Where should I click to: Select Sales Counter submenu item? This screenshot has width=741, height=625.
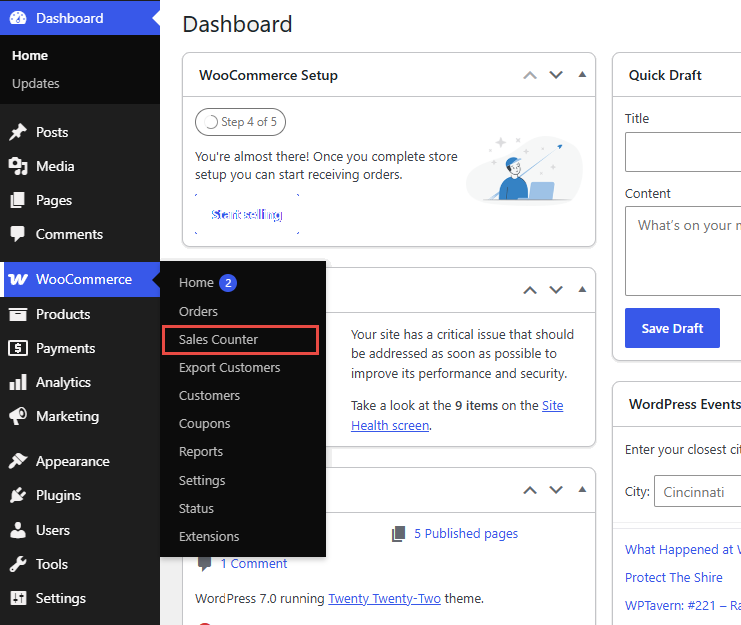(241, 340)
